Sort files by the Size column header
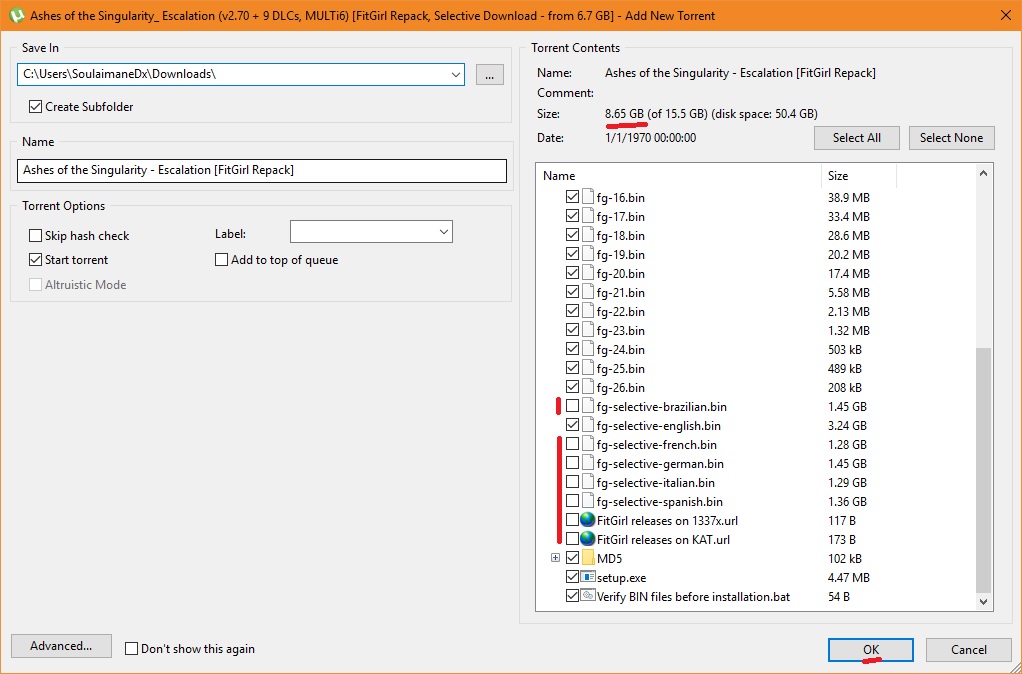This screenshot has height=674, width=1022. 858,176
